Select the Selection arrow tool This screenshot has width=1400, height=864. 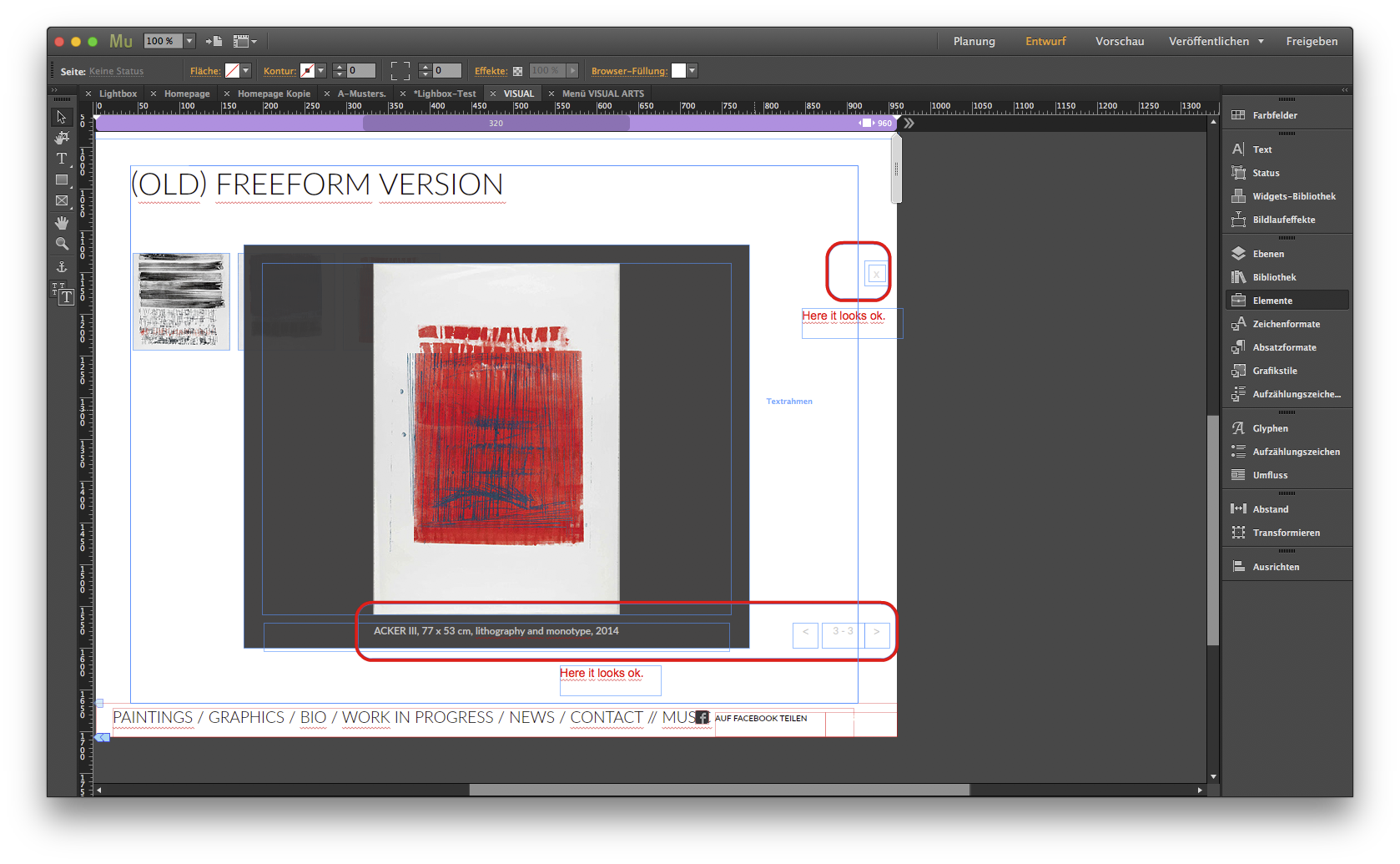[x=62, y=117]
